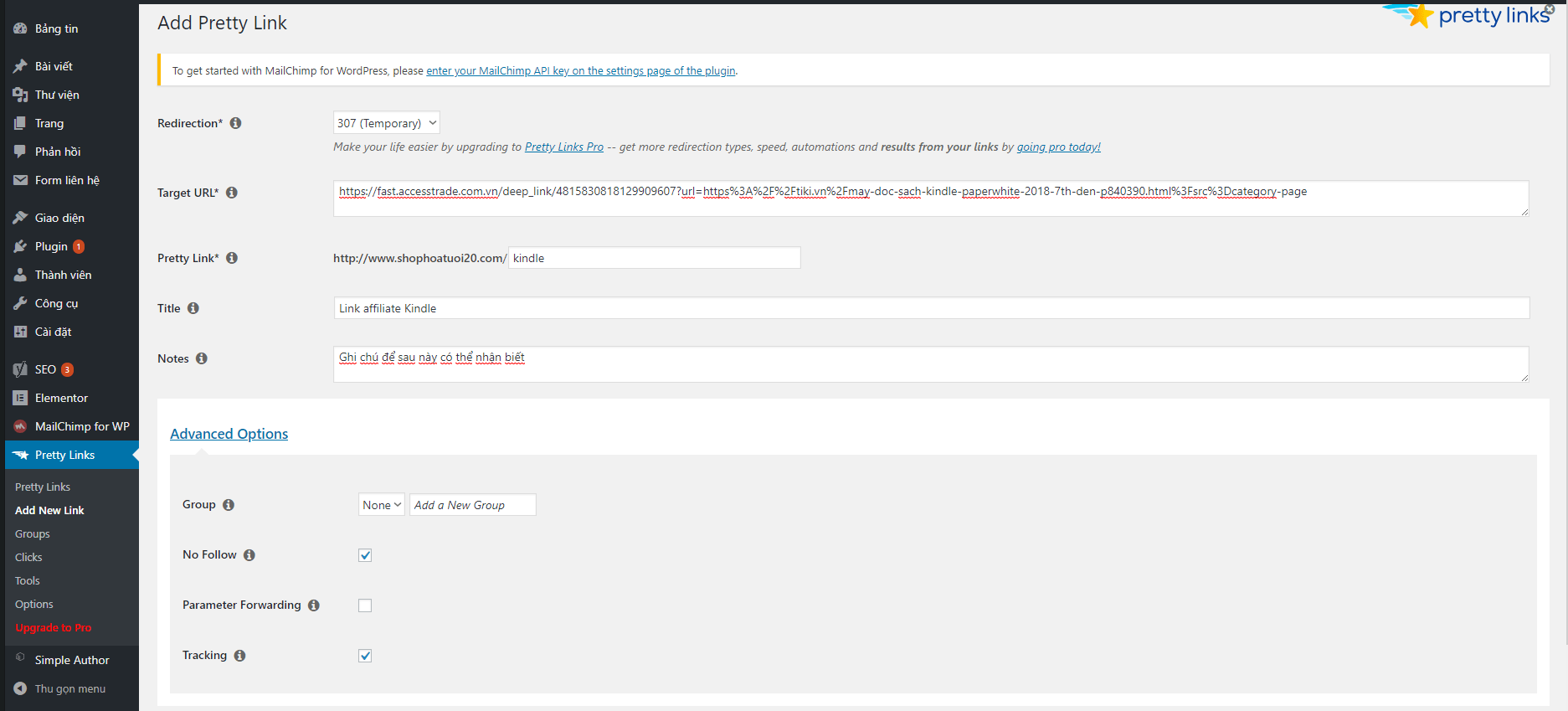Screen dimensions: 1568x711
Task: Open the Options submenu item
Action: pyautogui.click(x=34, y=604)
